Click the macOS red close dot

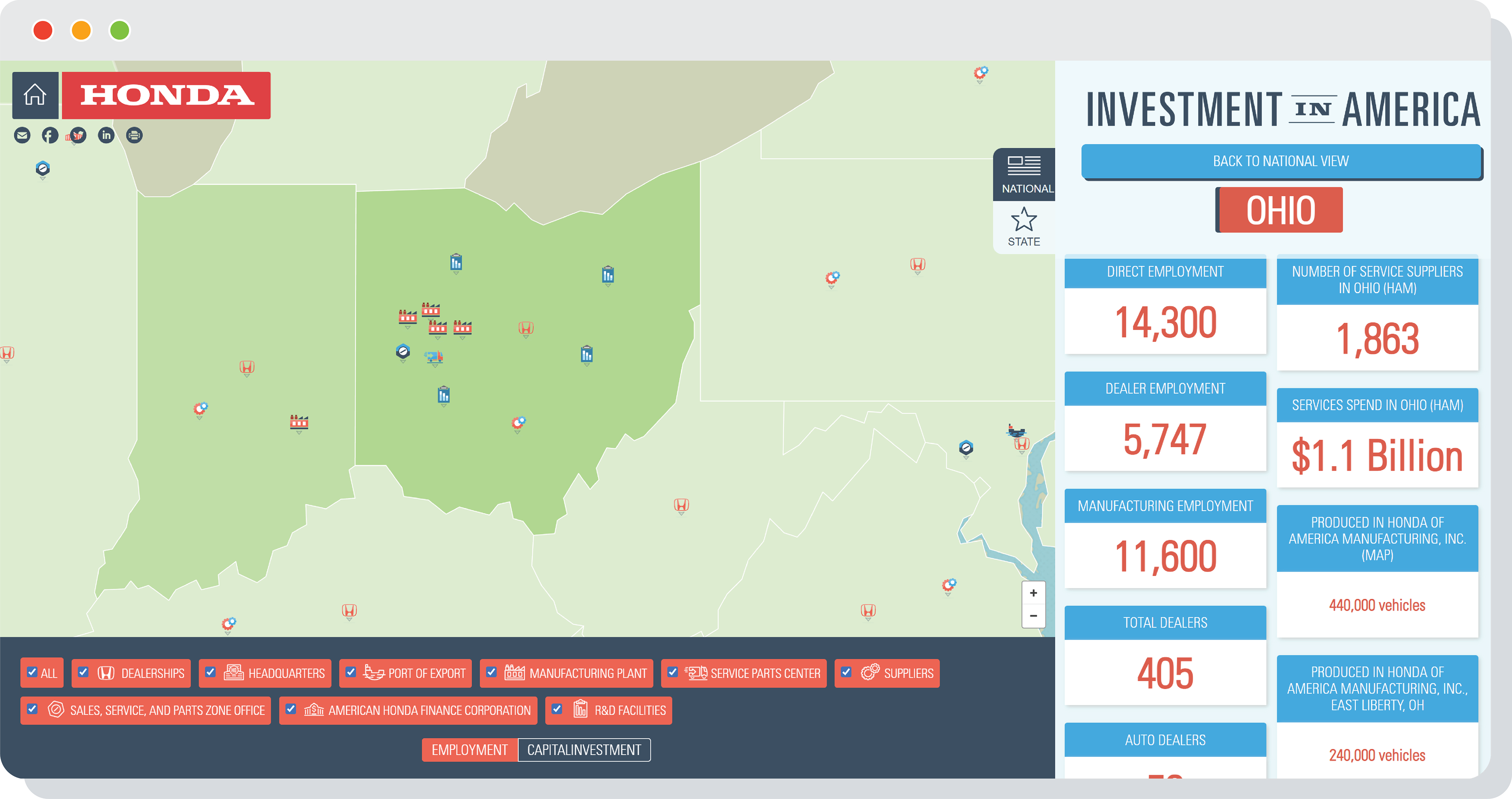click(43, 30)
